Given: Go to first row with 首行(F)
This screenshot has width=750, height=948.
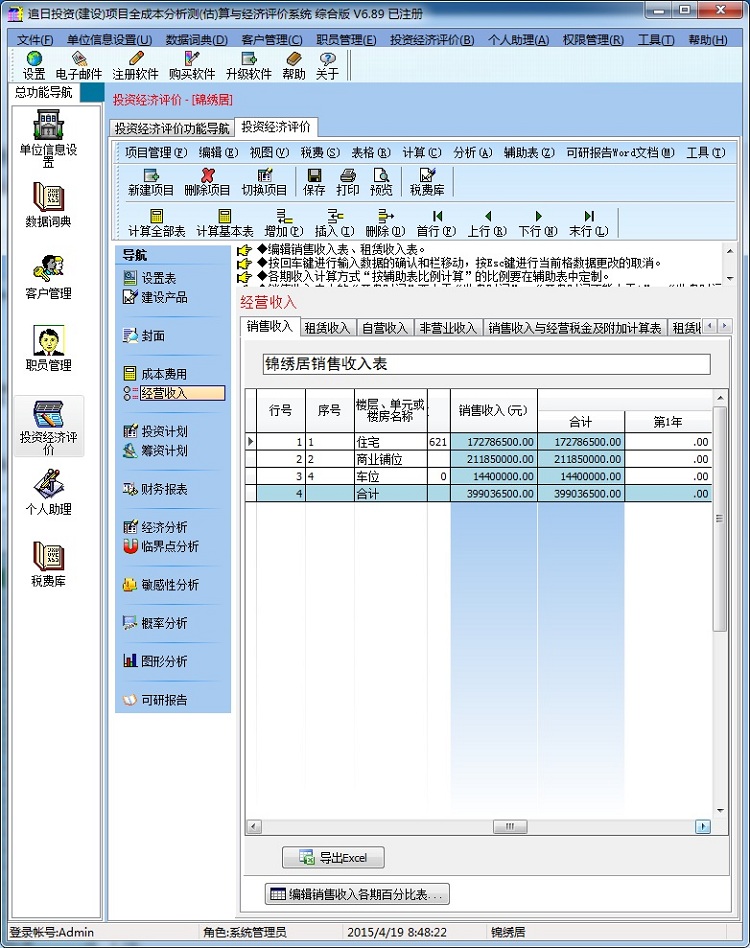Looking at the screenshot, I should [x=436, y=223].
